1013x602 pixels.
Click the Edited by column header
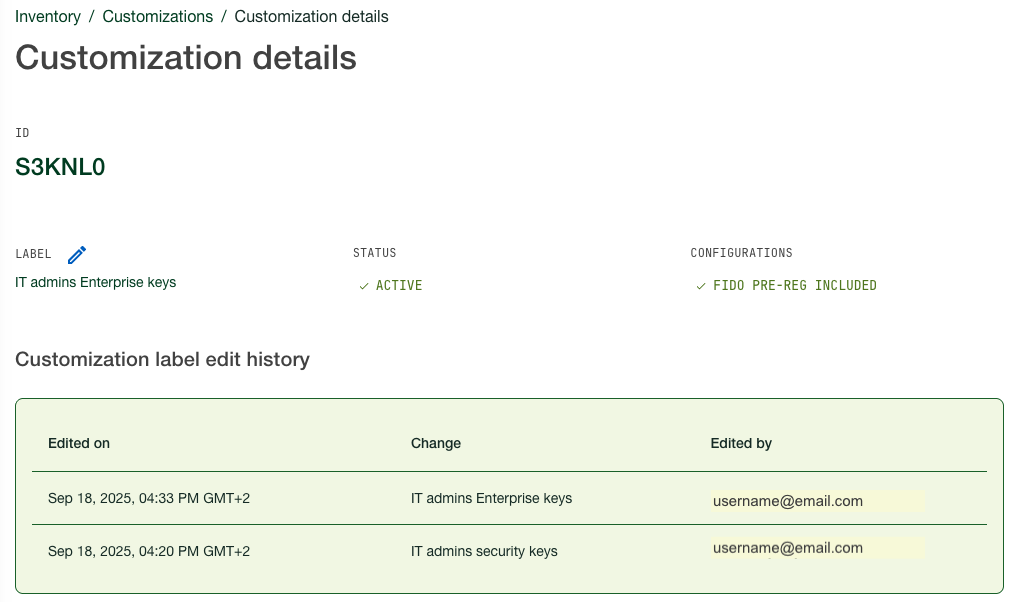point(741,443)
